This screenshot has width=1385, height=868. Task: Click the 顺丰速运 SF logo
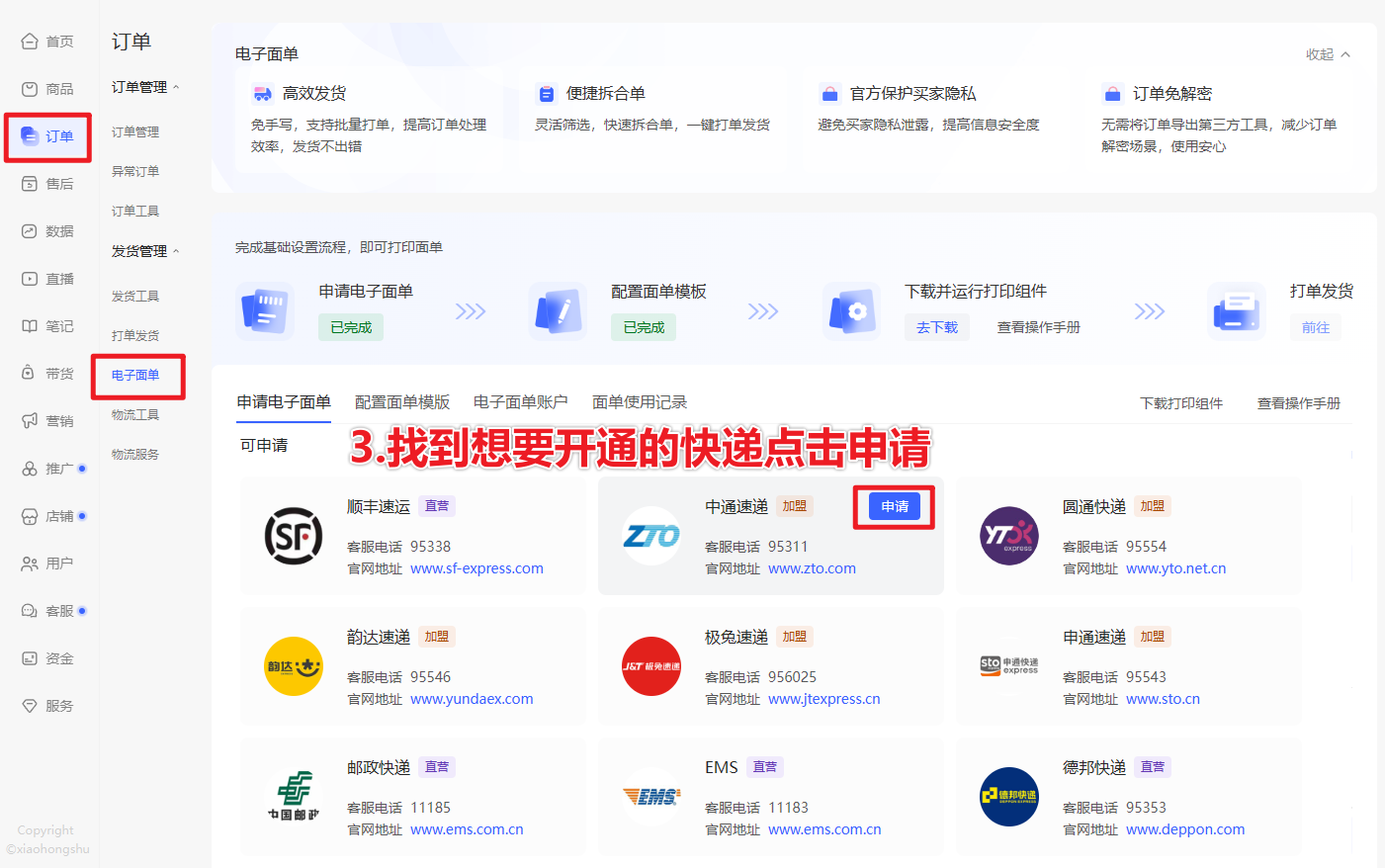point(294,536)
